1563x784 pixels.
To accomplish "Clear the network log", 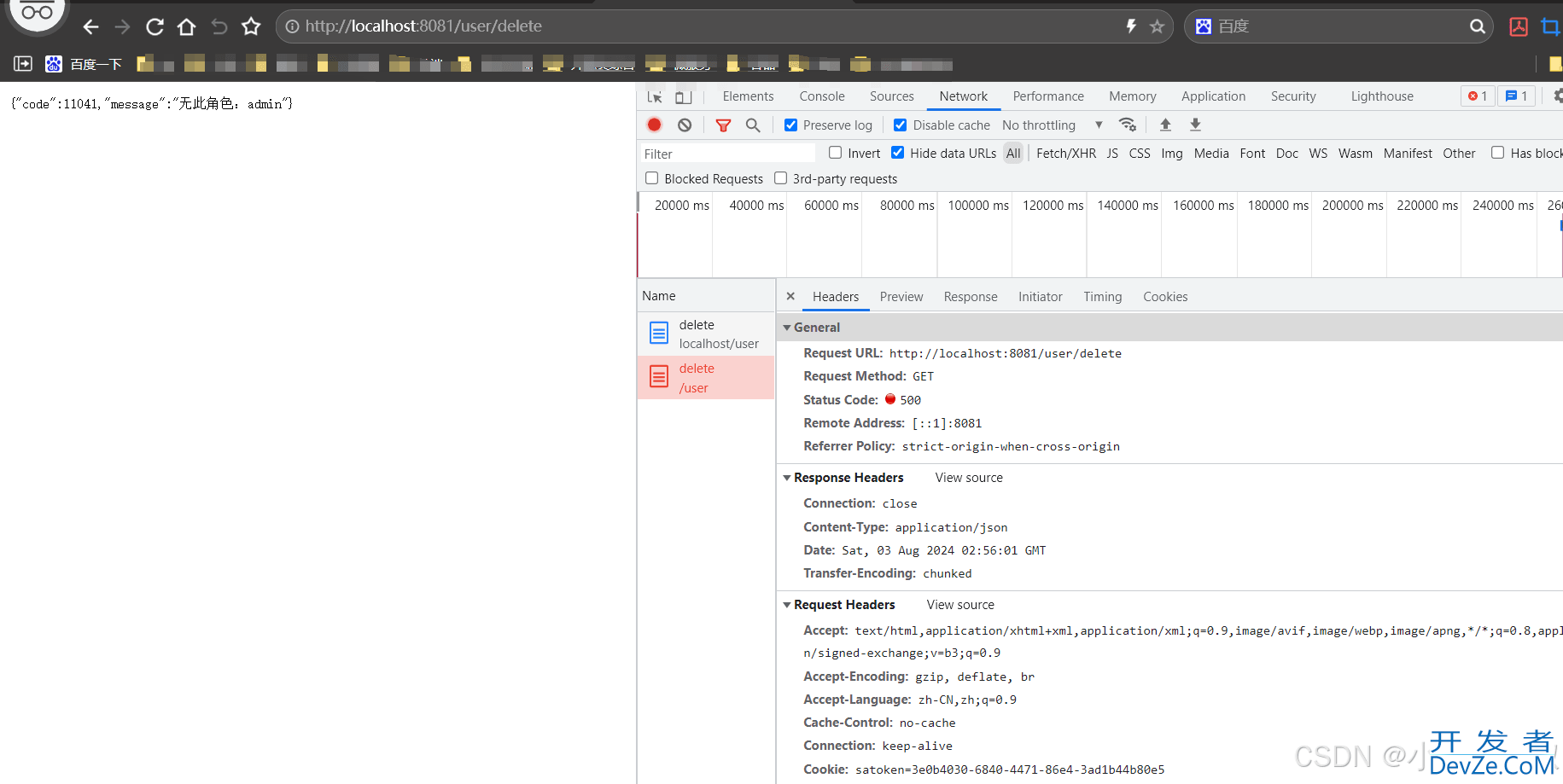I will (x=685, y=125).
